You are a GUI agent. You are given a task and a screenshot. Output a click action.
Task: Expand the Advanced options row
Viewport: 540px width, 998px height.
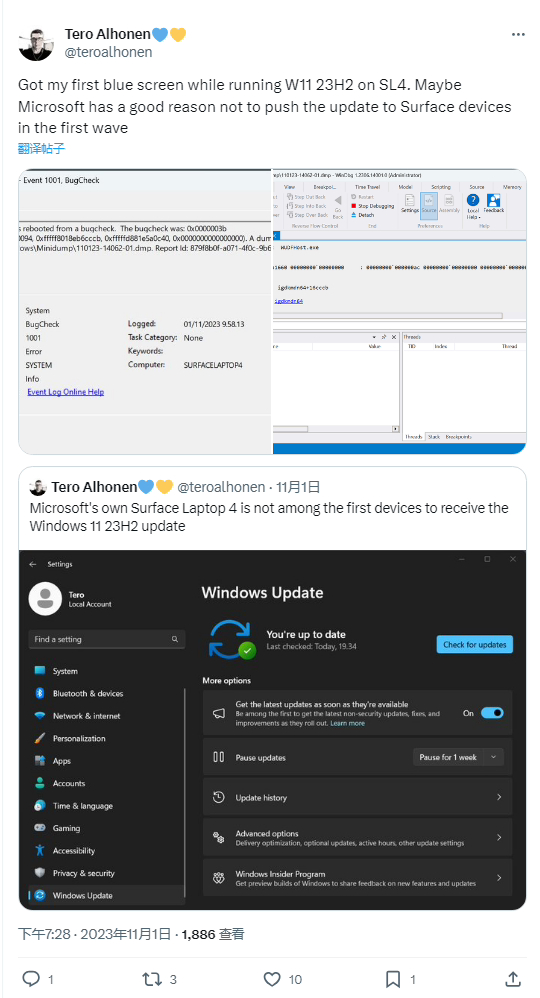point(358,838)
